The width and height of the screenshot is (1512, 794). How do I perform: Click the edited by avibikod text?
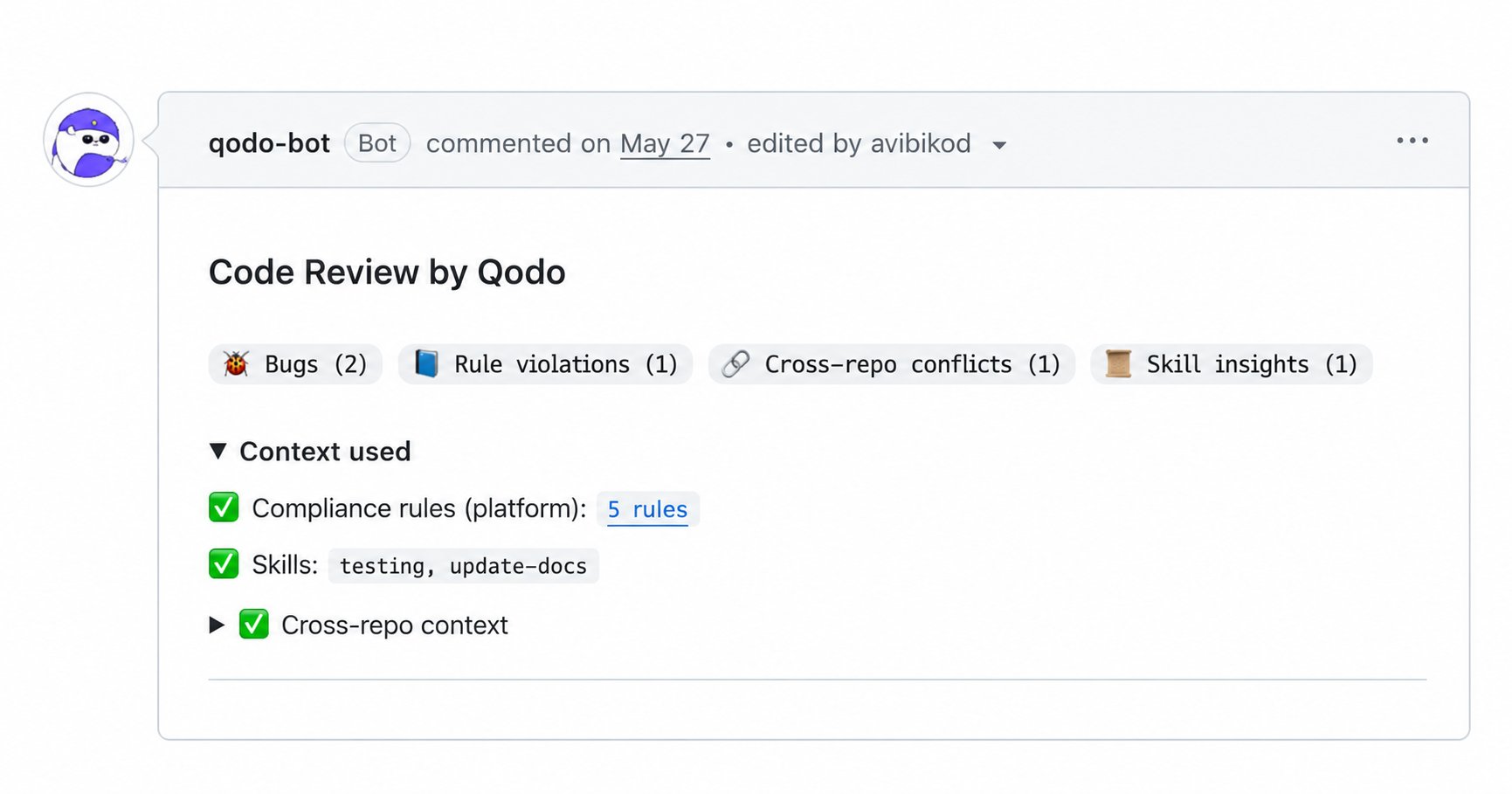point(859,143)
